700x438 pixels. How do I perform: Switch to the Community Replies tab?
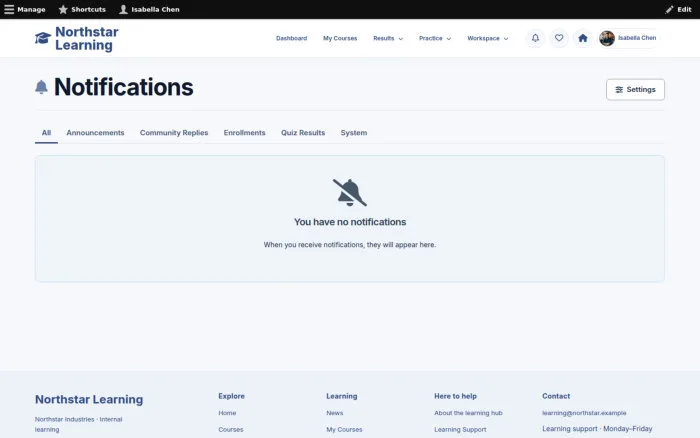174,133
